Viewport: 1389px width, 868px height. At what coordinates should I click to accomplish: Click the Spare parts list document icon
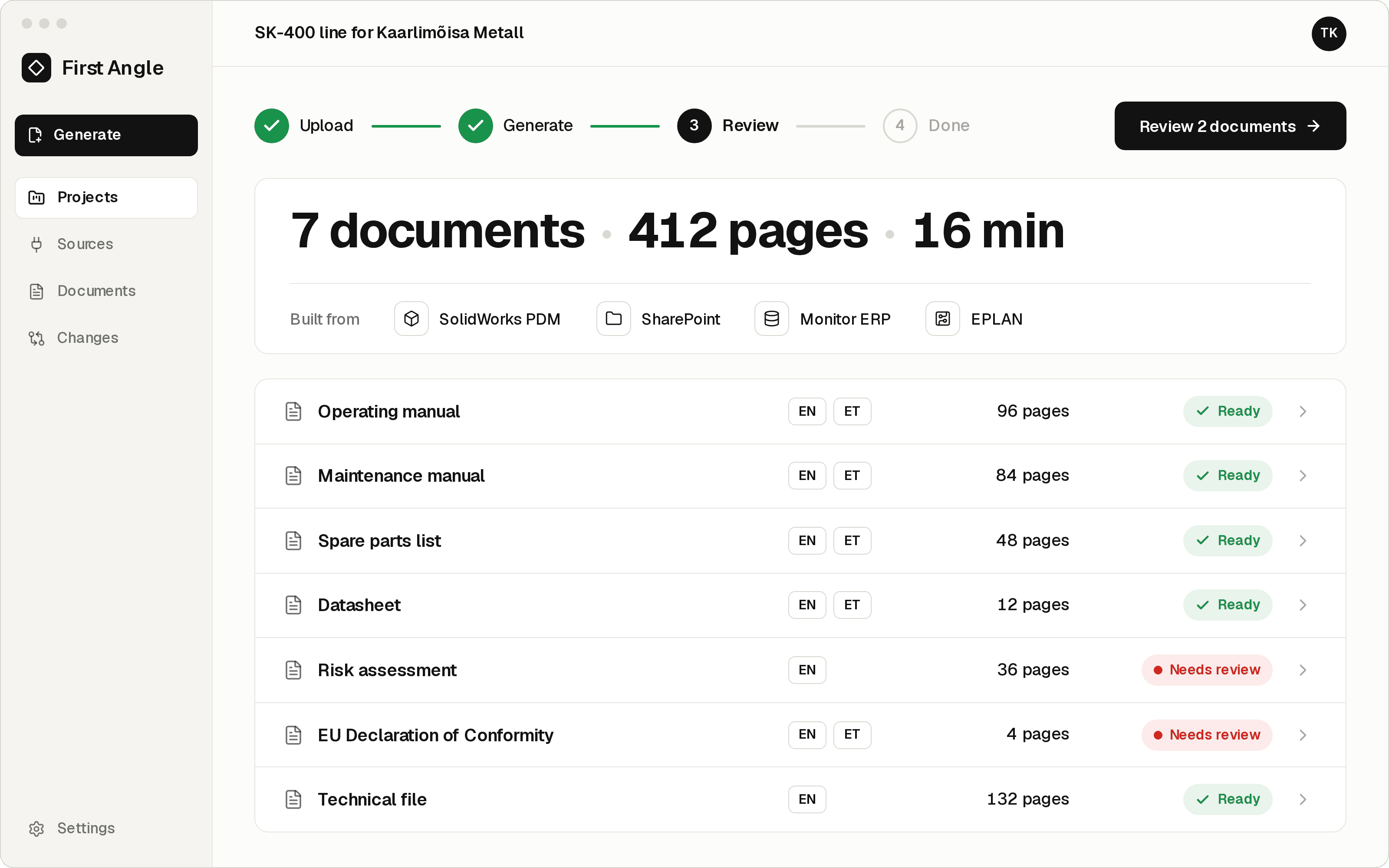(x=293, y=541)
